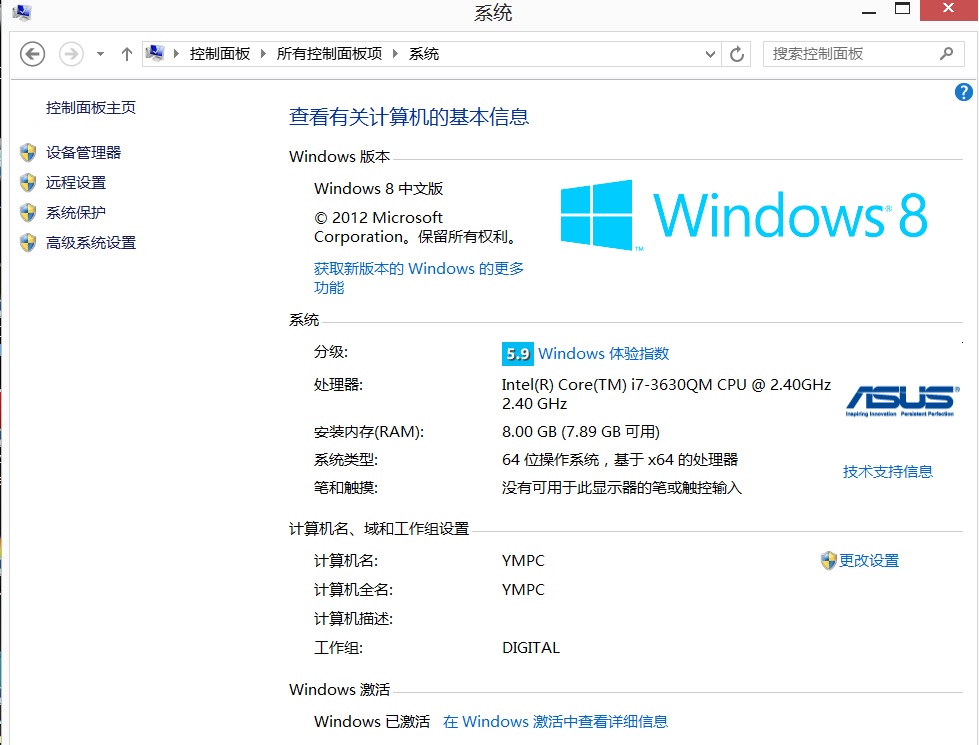Click shield icon beside 更改设置
Viewport: 979px width, 745px height.
click(x=828, y=561)
